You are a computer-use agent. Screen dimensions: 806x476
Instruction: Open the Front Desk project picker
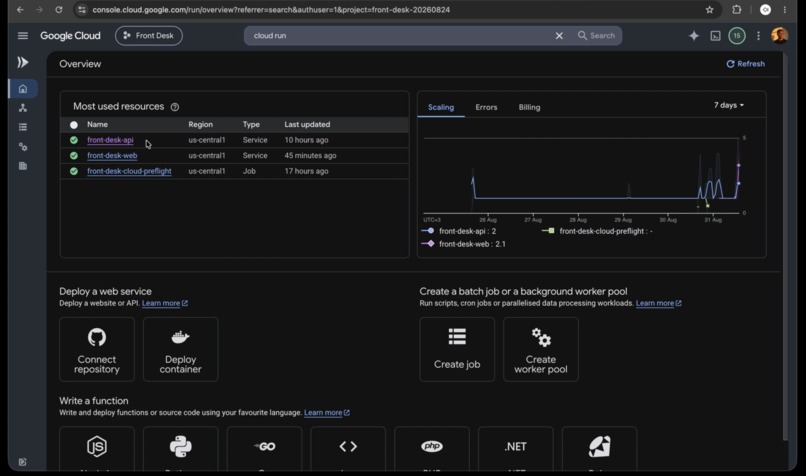pos(149,35)
